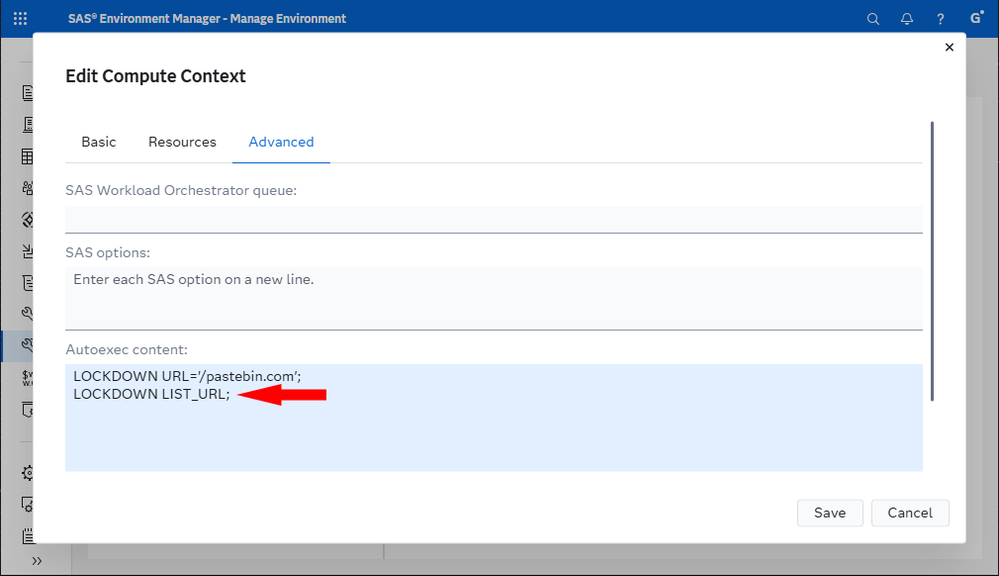The height and width of the screenshot is (576, 999).
Task: Open notifications bell
Action: pyautogui.click(x=907, y=19)
